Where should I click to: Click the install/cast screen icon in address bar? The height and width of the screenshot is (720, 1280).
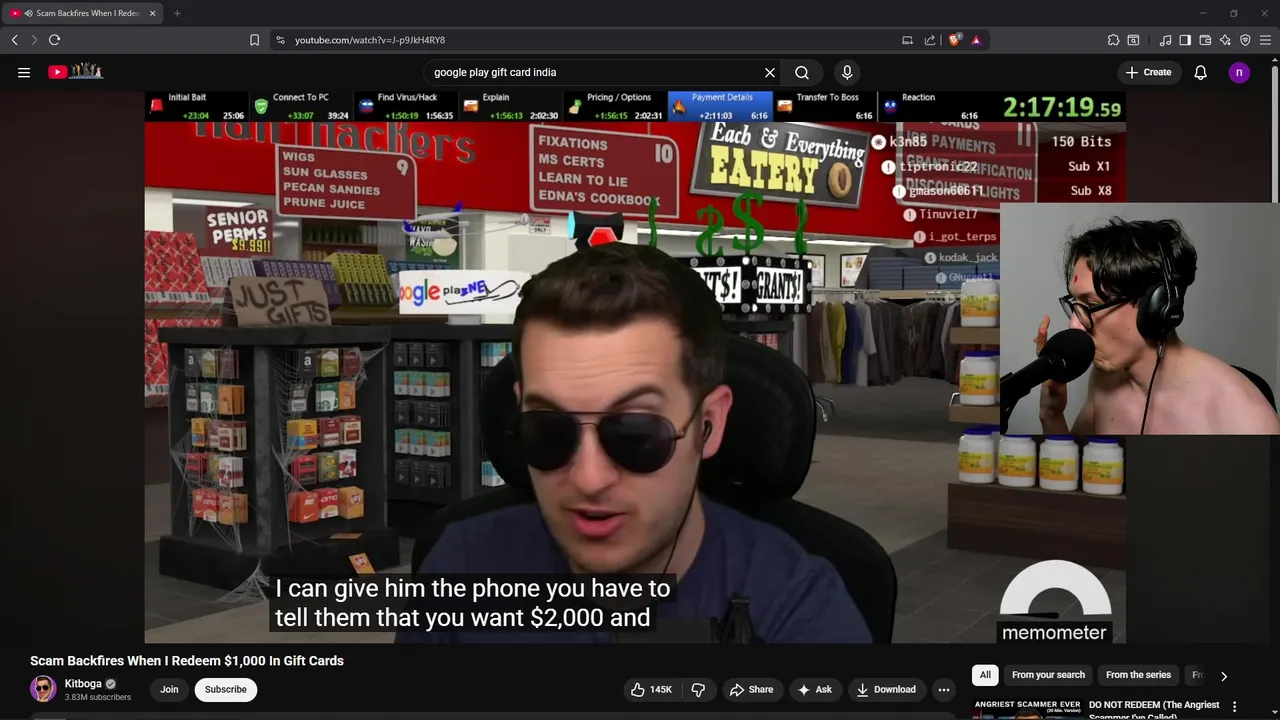tap(907, 40)
